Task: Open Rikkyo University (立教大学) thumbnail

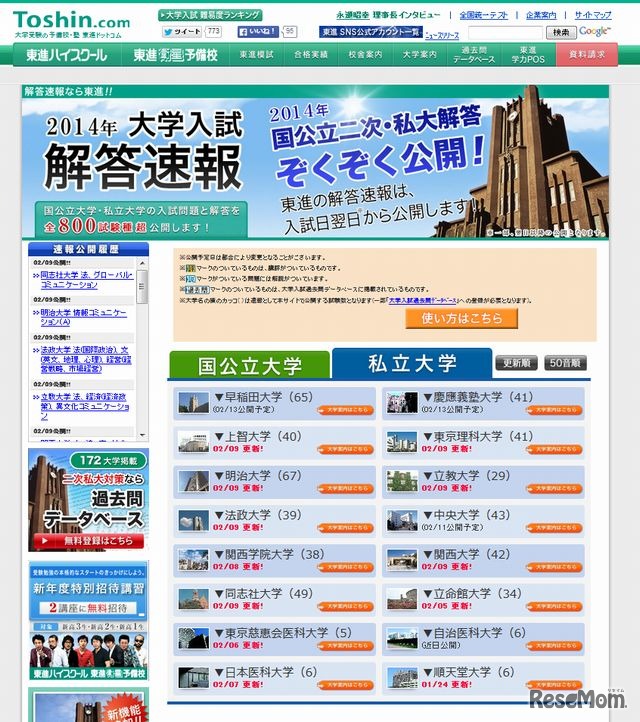Action: 402,481
